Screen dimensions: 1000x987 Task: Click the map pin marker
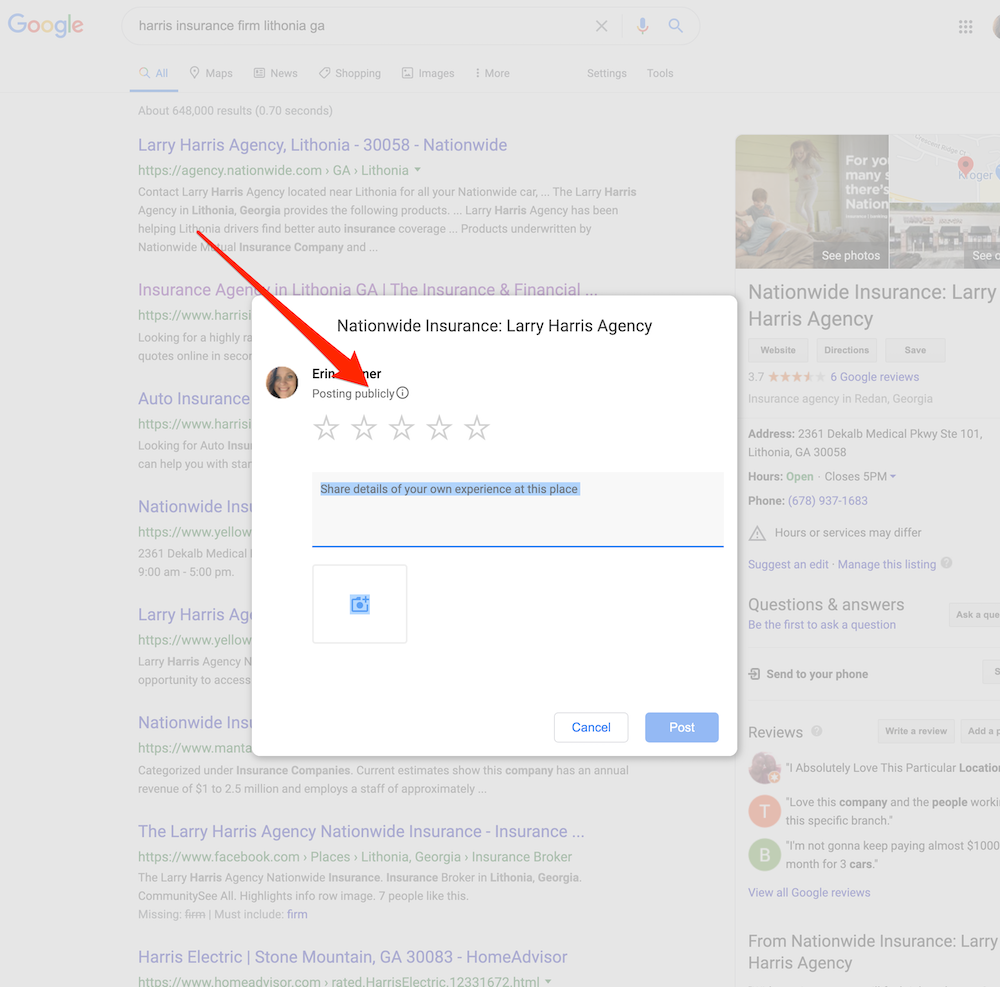966,166
